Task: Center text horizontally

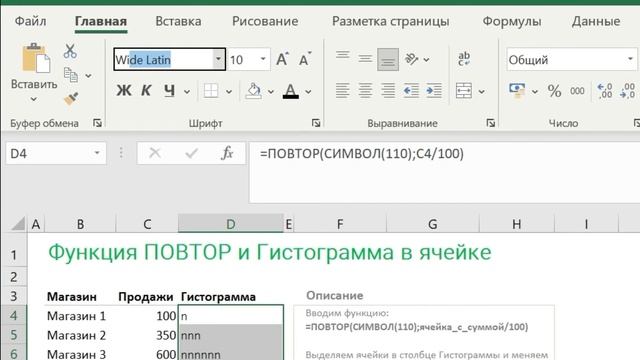Action: coord(365,91)
